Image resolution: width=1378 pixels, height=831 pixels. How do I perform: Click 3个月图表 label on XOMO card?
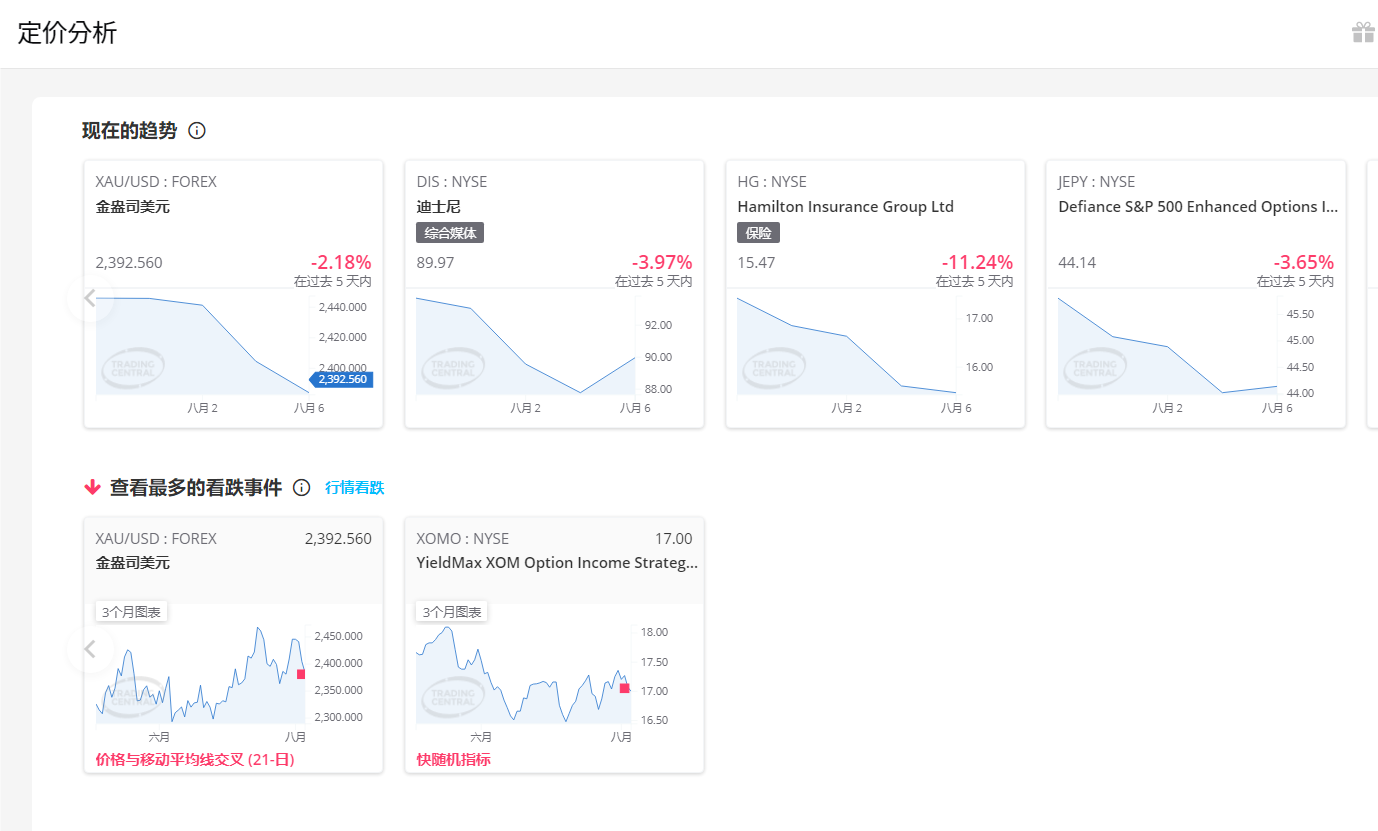tap(452, 612)
